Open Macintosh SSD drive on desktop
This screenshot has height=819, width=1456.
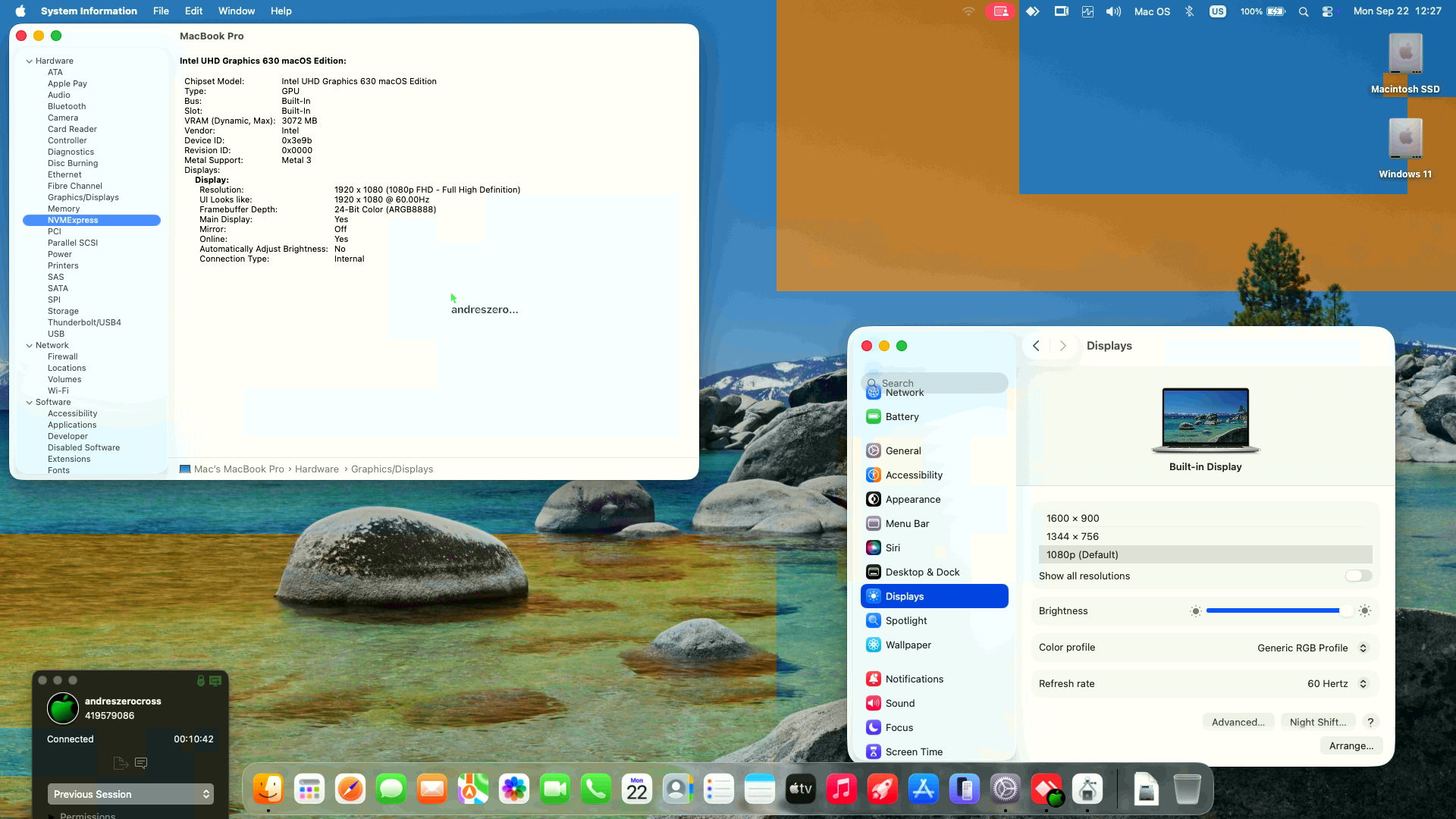coord(1405,64)
